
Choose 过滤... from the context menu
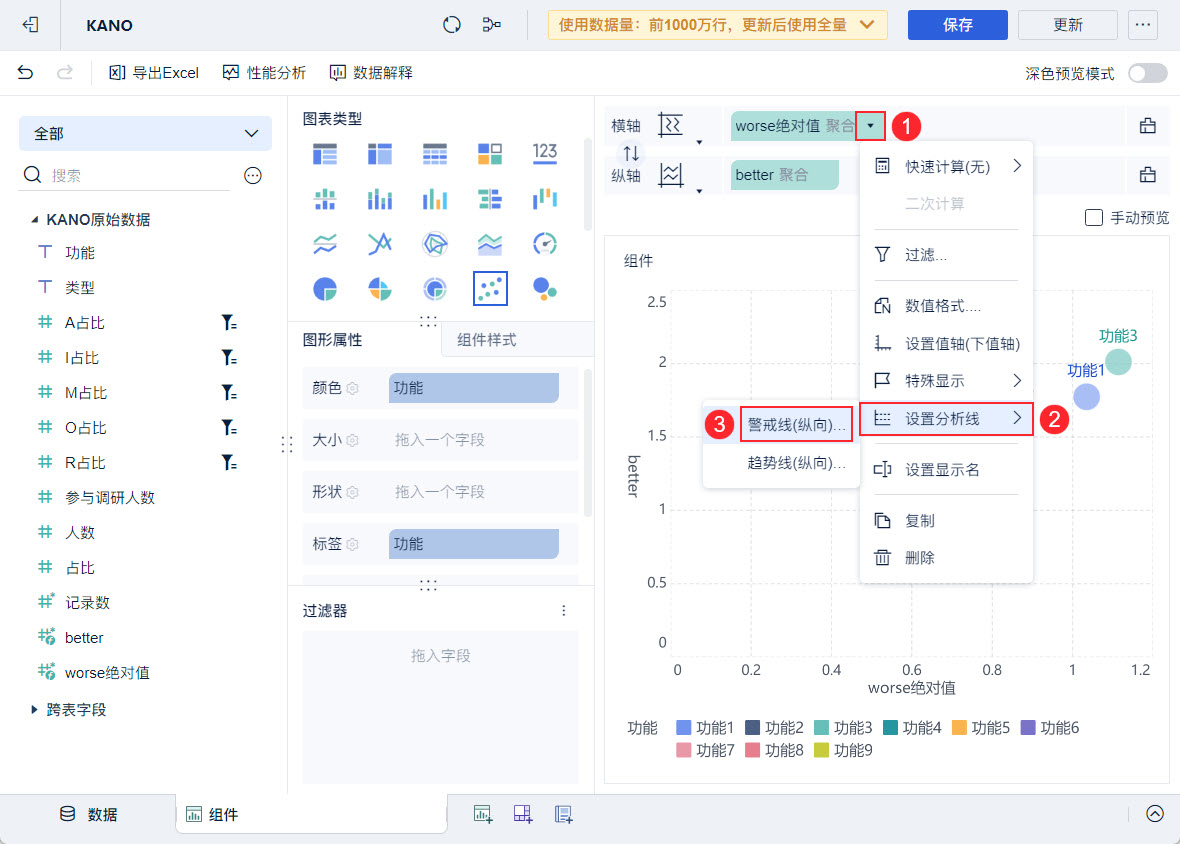[x=946, y=254]
